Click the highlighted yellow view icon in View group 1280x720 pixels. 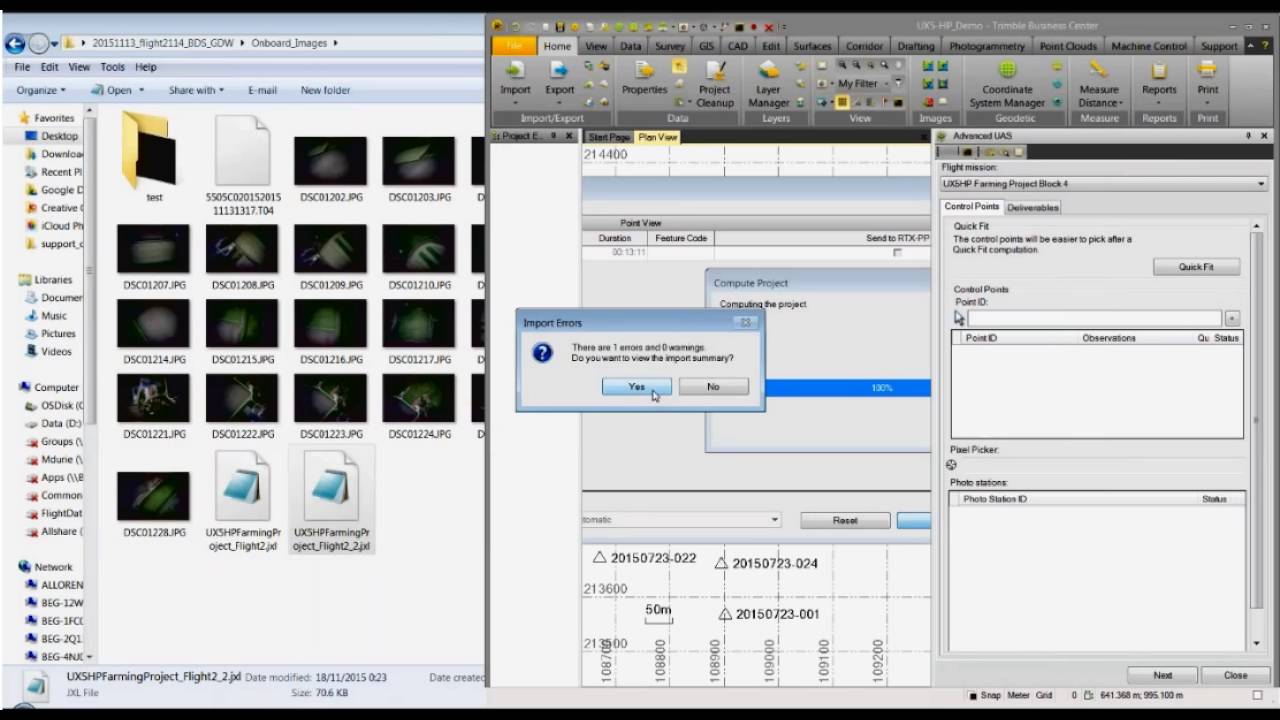tap(842, 102)
